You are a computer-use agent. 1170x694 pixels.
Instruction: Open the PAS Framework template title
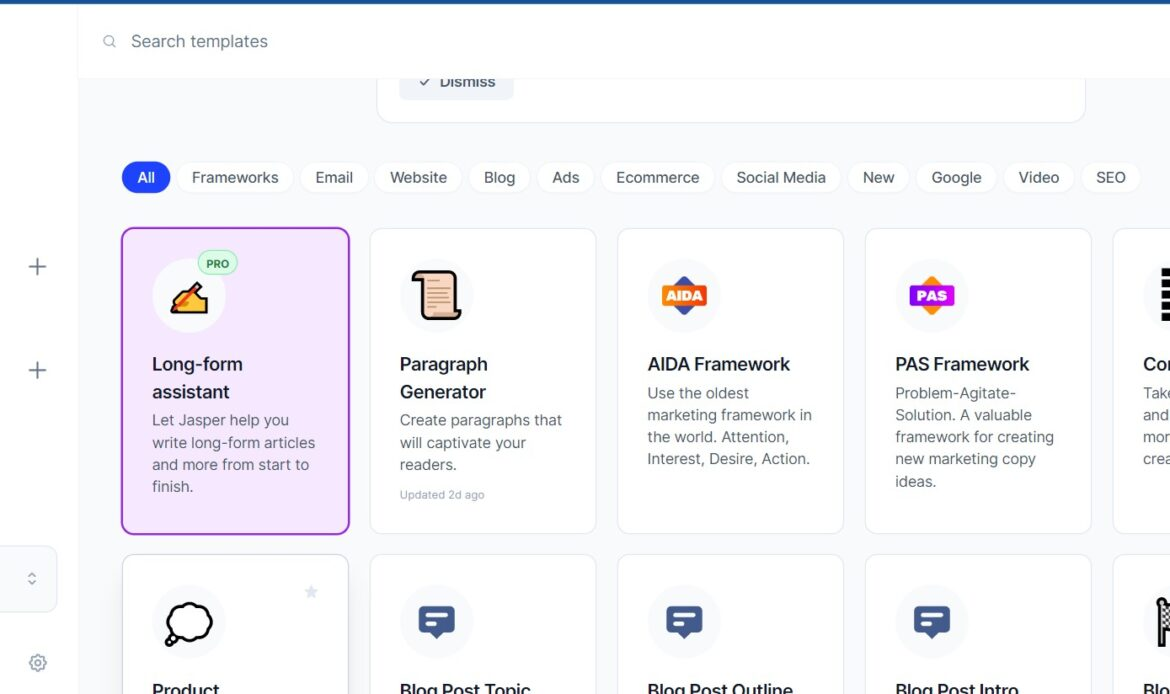pyautogui.click(x=962, y=364)
